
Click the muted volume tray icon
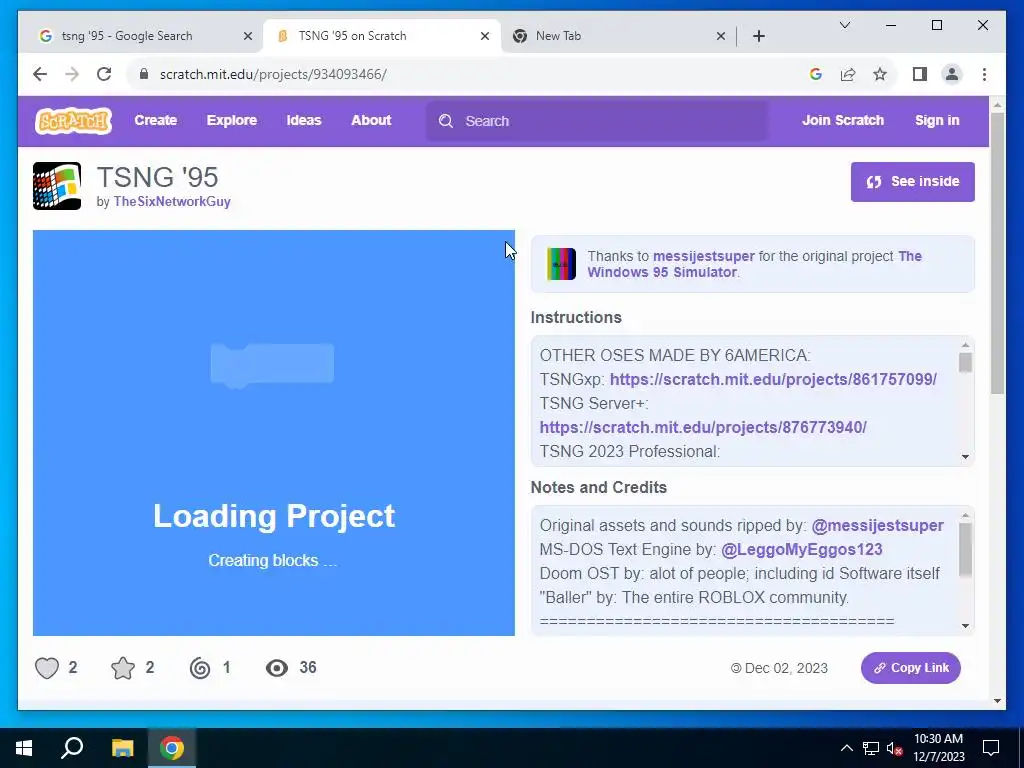tap(895, 748)
